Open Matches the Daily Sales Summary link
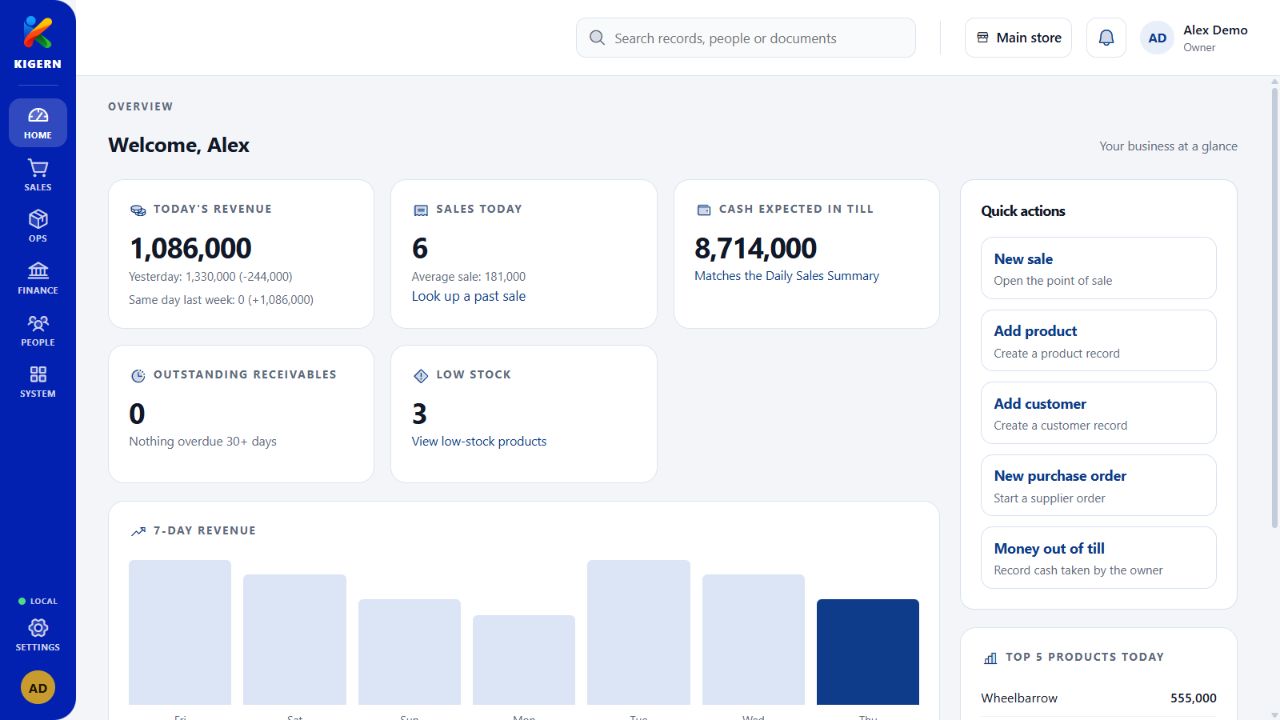Viewport: 1280px width, 720px height. tap(787, 276)
